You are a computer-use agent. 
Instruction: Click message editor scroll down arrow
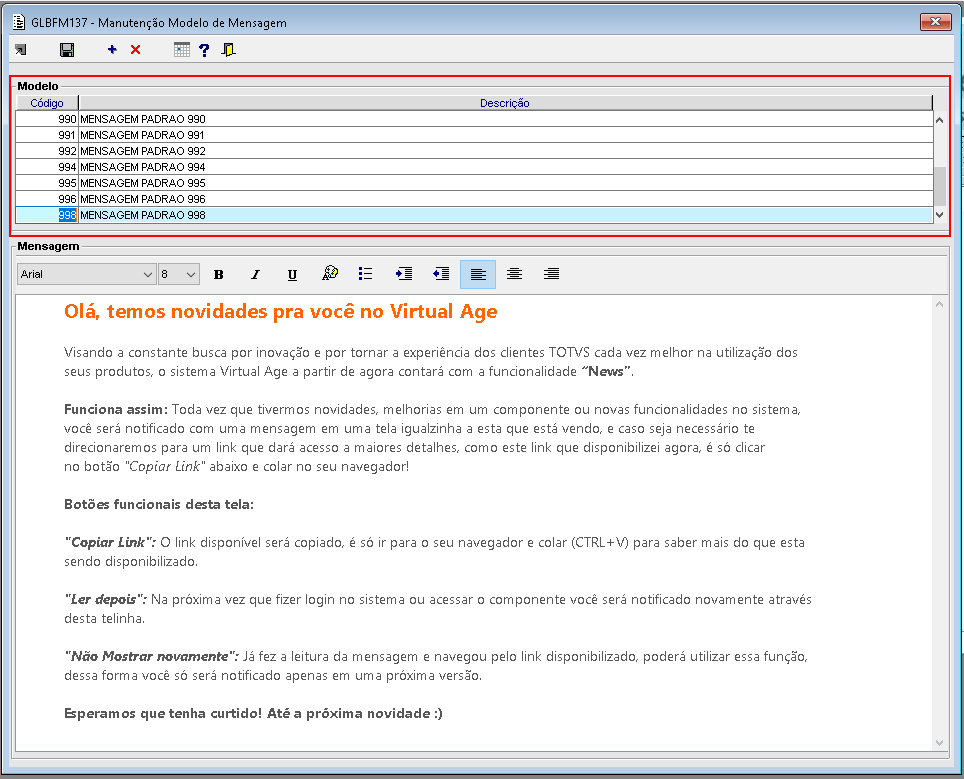pyautogui.click(x=939, y=743)
